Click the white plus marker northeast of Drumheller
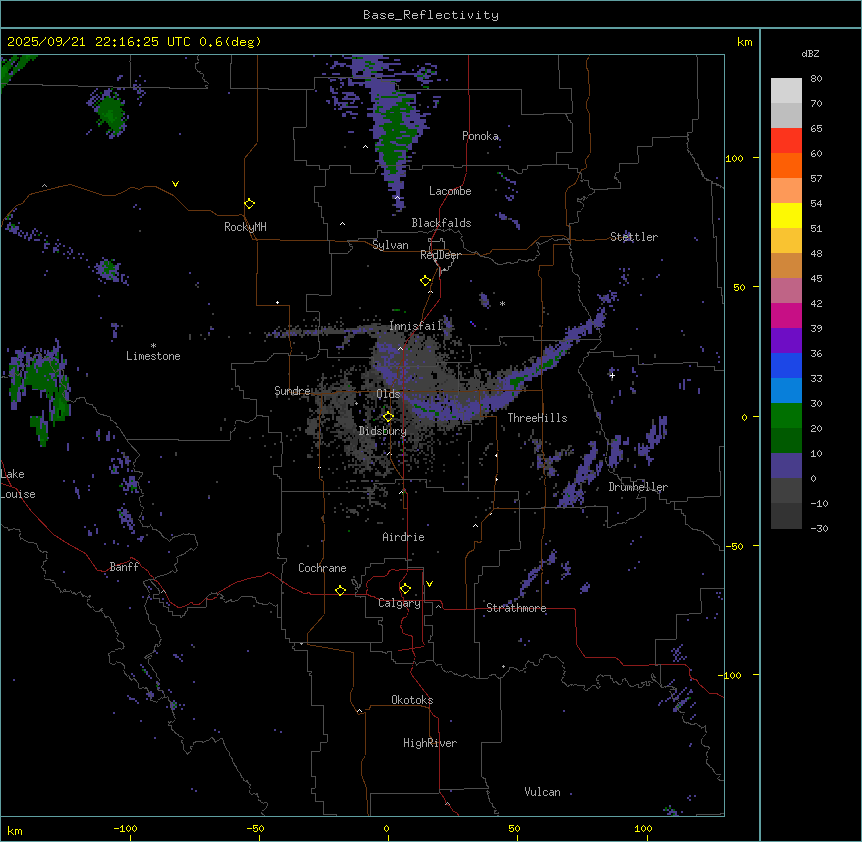 [612, 375]
